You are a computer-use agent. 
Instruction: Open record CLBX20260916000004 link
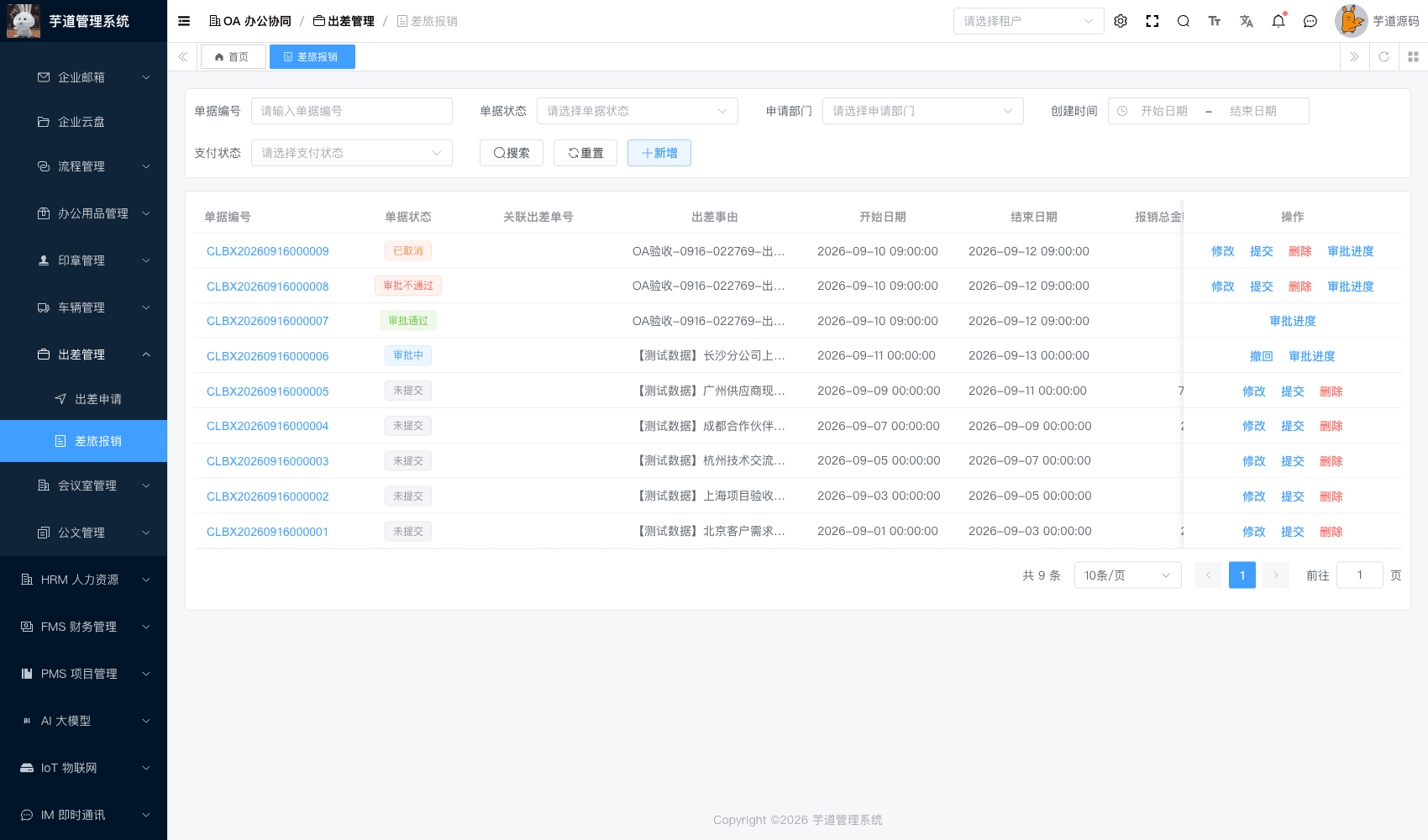coord(267,426)
